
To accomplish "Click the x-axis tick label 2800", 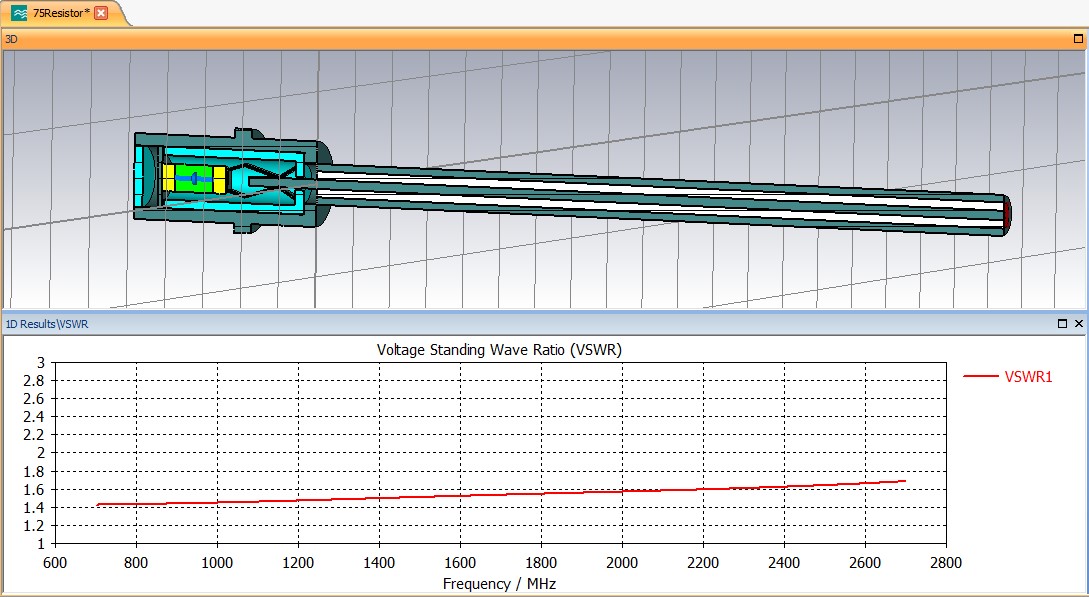I will (946, 562).
